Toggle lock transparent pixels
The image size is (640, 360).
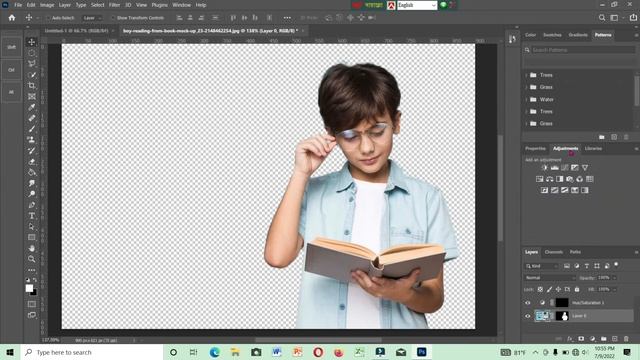540,289
